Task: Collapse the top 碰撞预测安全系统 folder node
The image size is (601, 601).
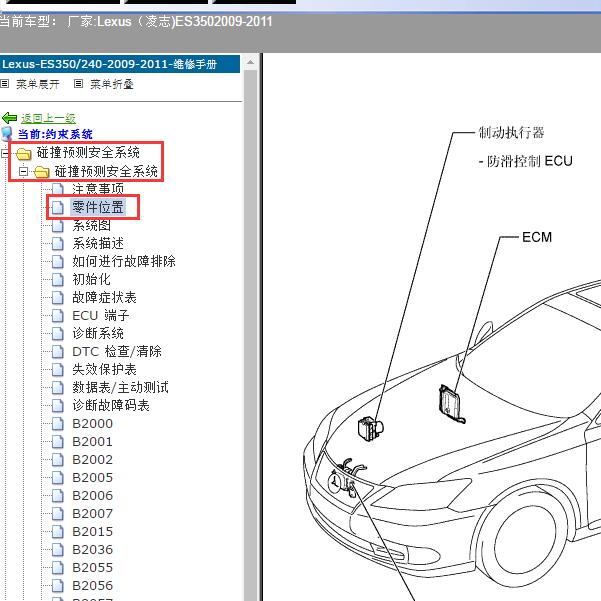Action: point(4,154)
